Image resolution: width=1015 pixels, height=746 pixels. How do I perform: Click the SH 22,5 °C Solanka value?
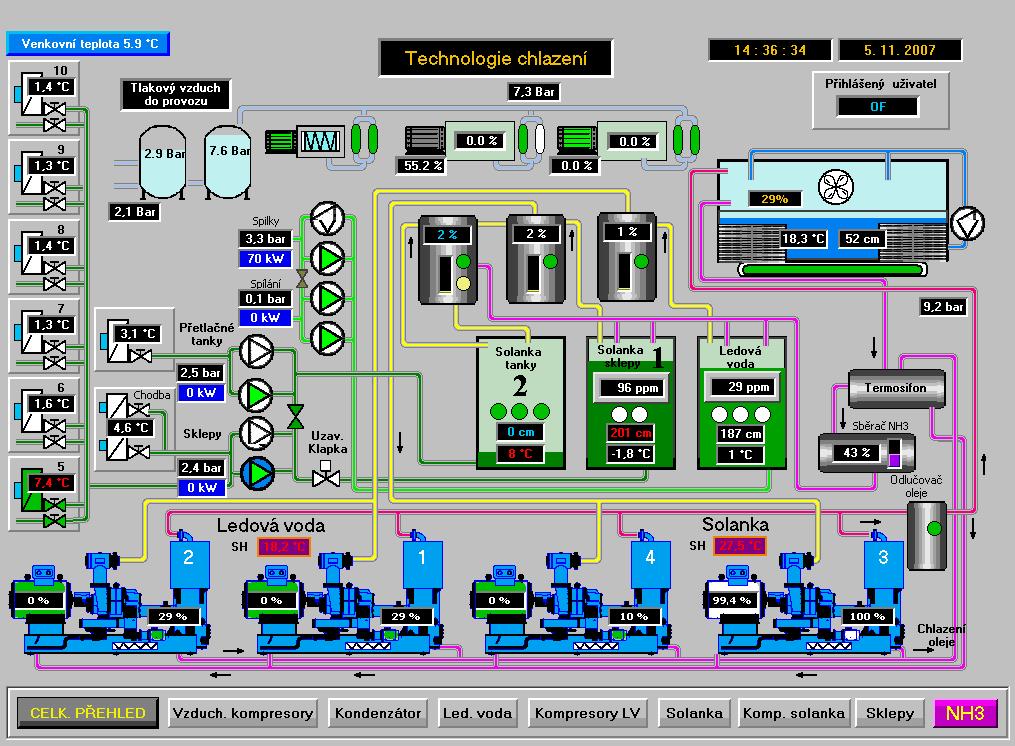point(740,546)
